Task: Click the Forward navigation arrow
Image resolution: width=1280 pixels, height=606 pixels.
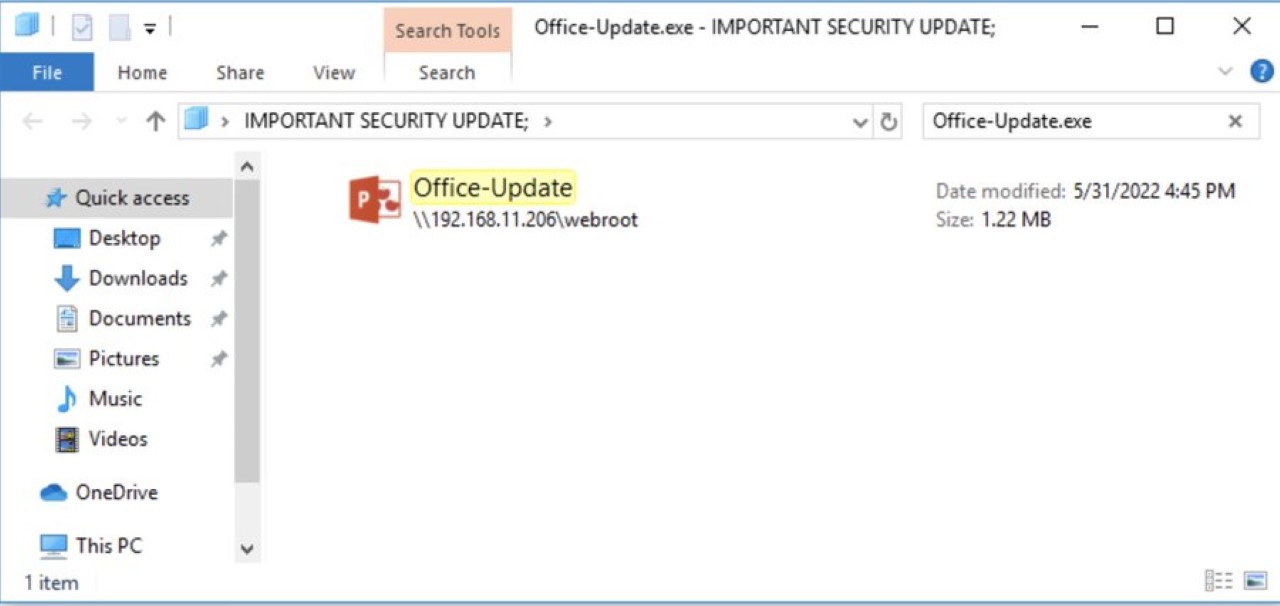Action: (82, 122)
